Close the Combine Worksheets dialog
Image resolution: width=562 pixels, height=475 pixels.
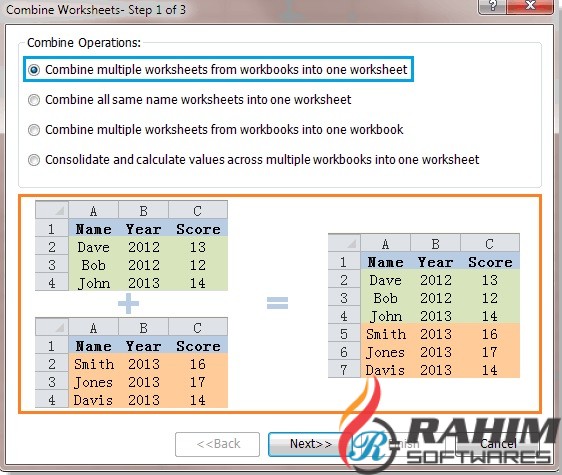[530, 6]
